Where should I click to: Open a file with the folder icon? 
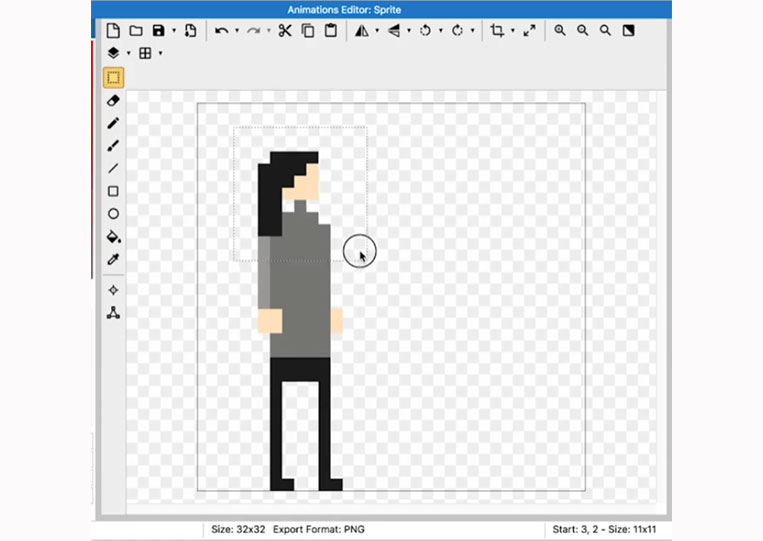[x=136, y=31]
